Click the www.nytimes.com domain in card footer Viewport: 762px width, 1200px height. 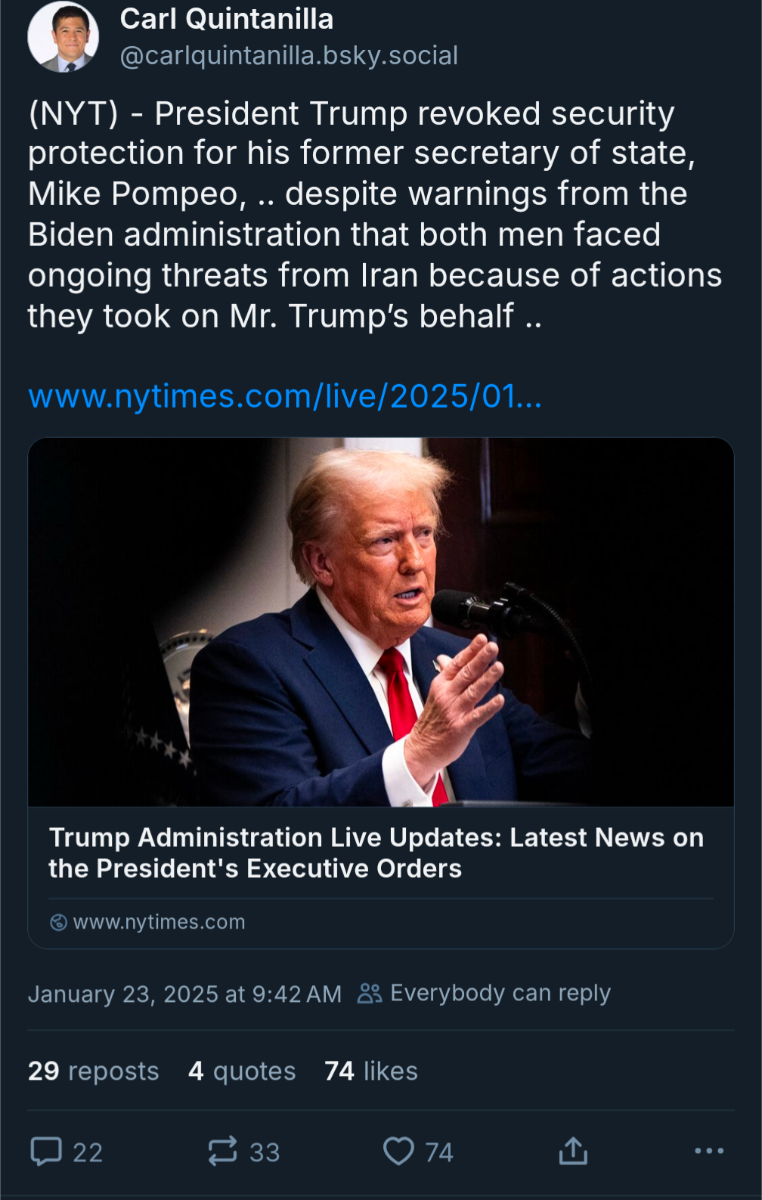pyautogui.click(x=159, y=922)
